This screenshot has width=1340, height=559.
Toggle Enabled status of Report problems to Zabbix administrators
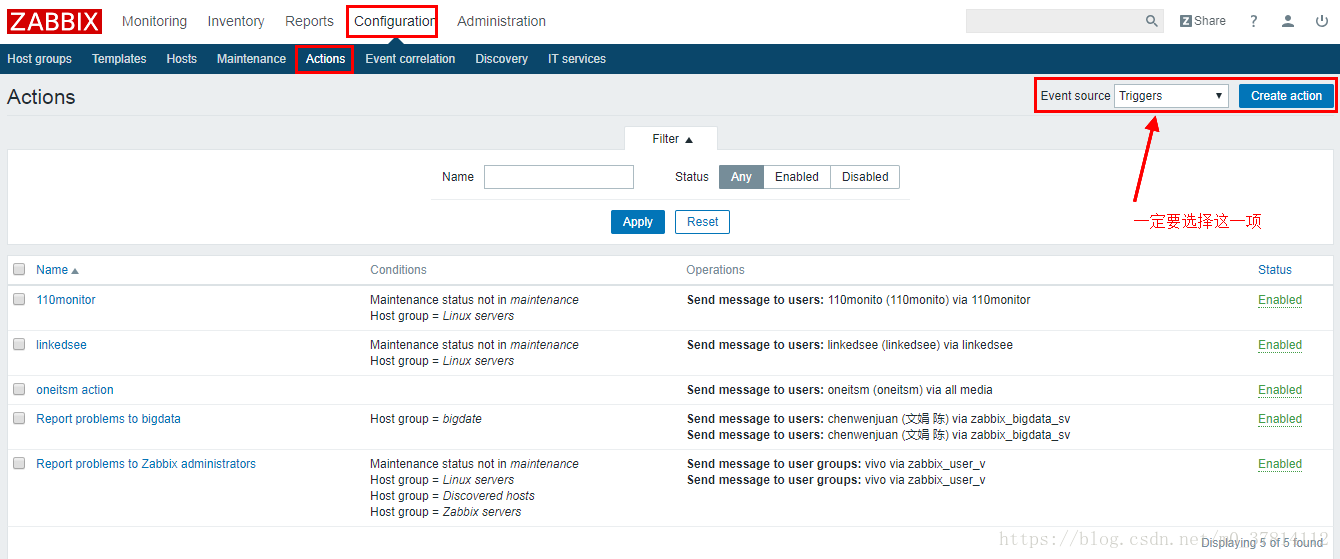pos(1280,464)
